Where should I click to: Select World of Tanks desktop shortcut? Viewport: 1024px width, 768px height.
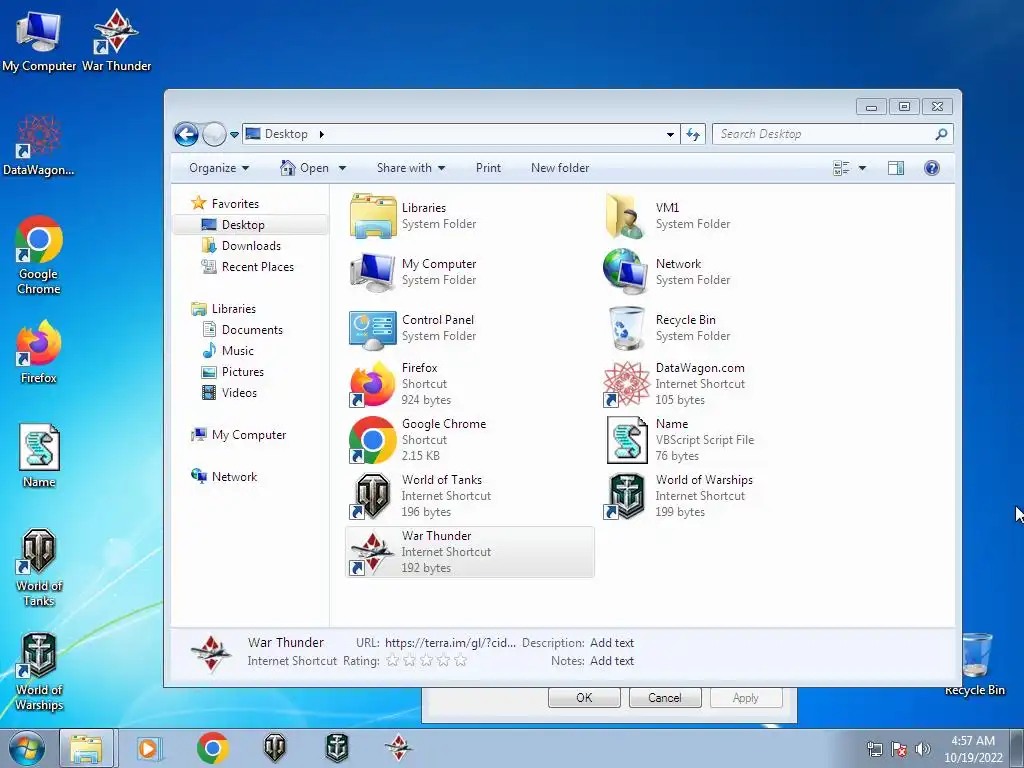click(39, 567)
